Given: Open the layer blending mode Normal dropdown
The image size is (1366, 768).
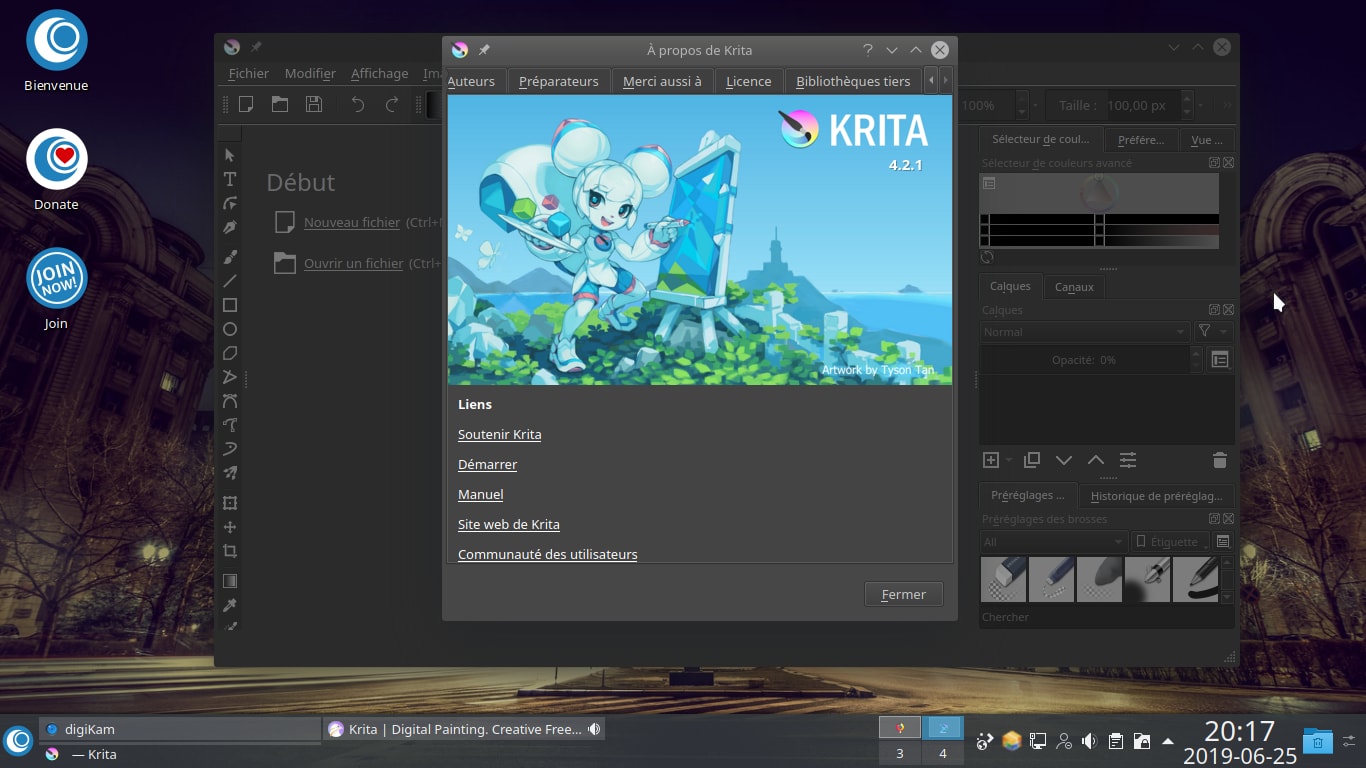Looking at the screenshot, I should (x=1084, y=332).
